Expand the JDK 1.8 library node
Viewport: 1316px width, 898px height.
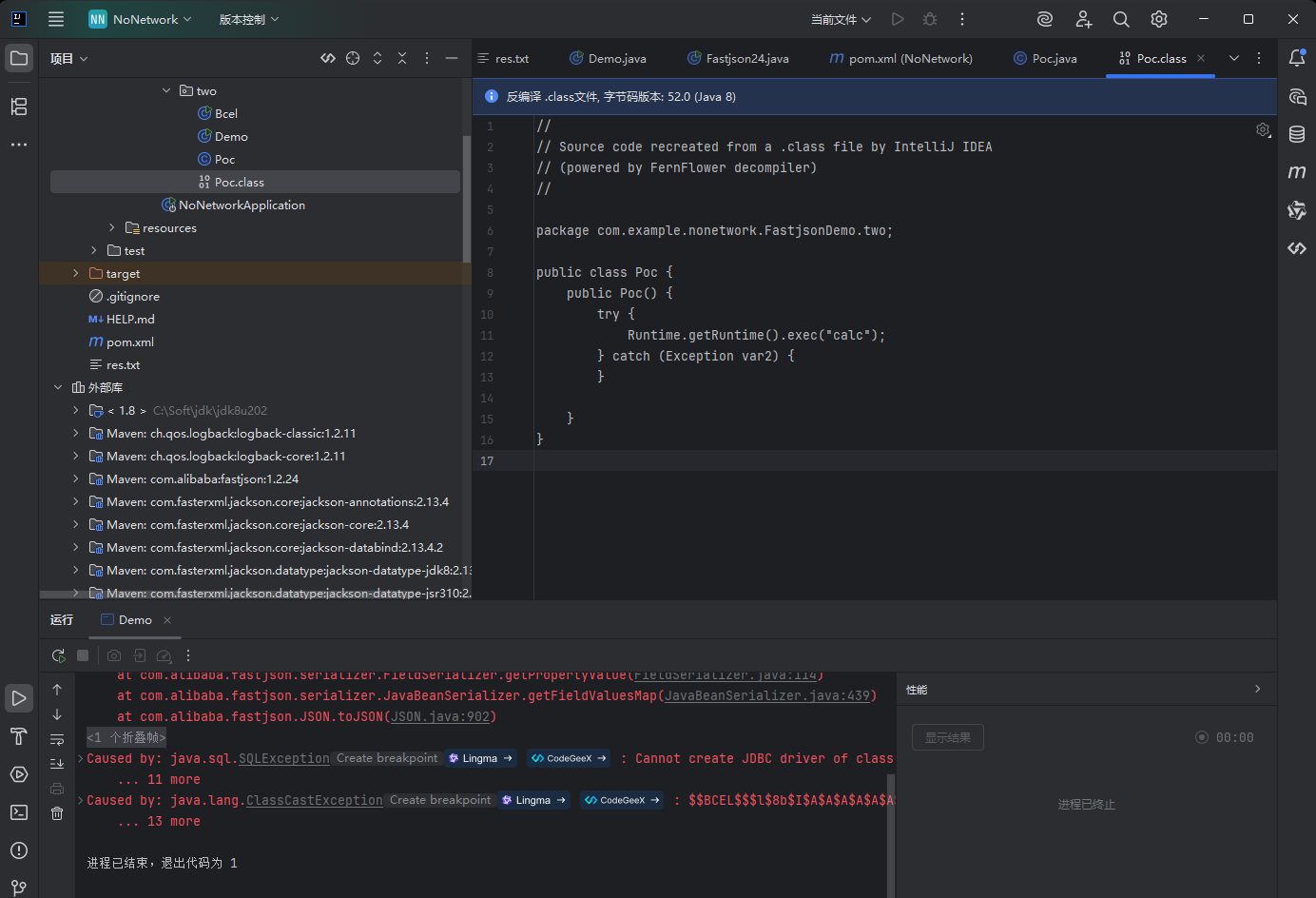[76, 410]
